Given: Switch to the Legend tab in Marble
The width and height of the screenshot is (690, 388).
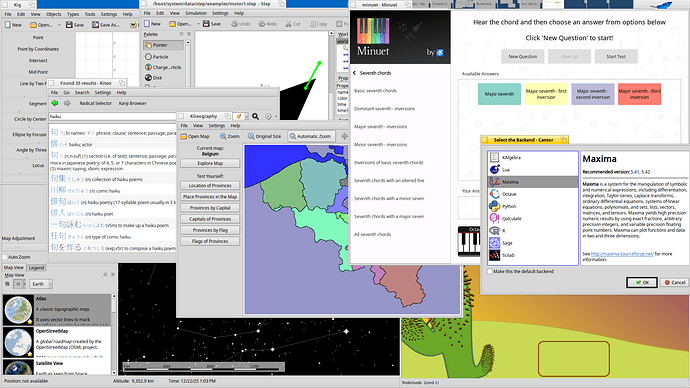Looking at the screenshot, I should [36, 267].
